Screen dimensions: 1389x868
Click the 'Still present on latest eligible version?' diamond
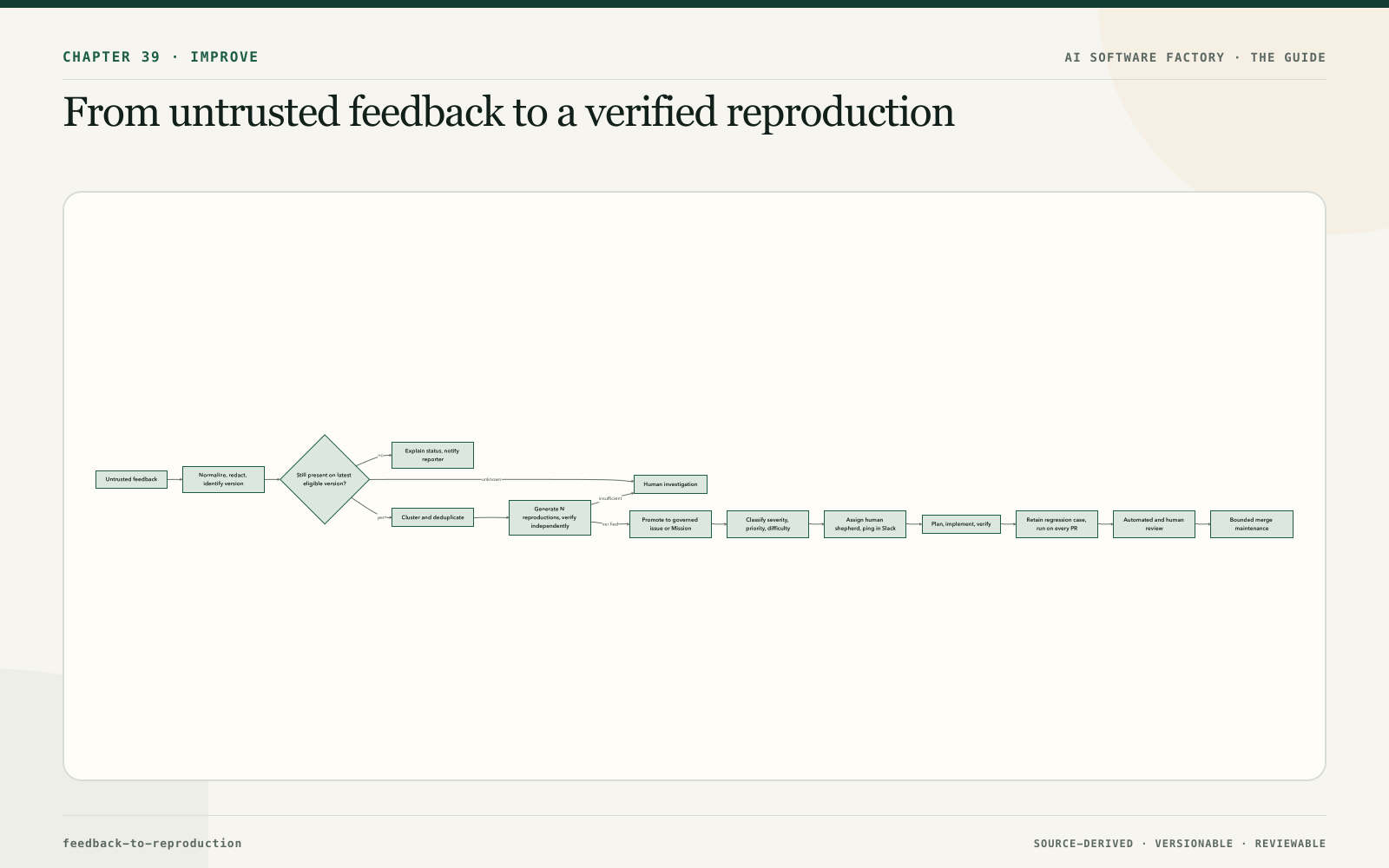pyautogui.click(x=325, y=479)
